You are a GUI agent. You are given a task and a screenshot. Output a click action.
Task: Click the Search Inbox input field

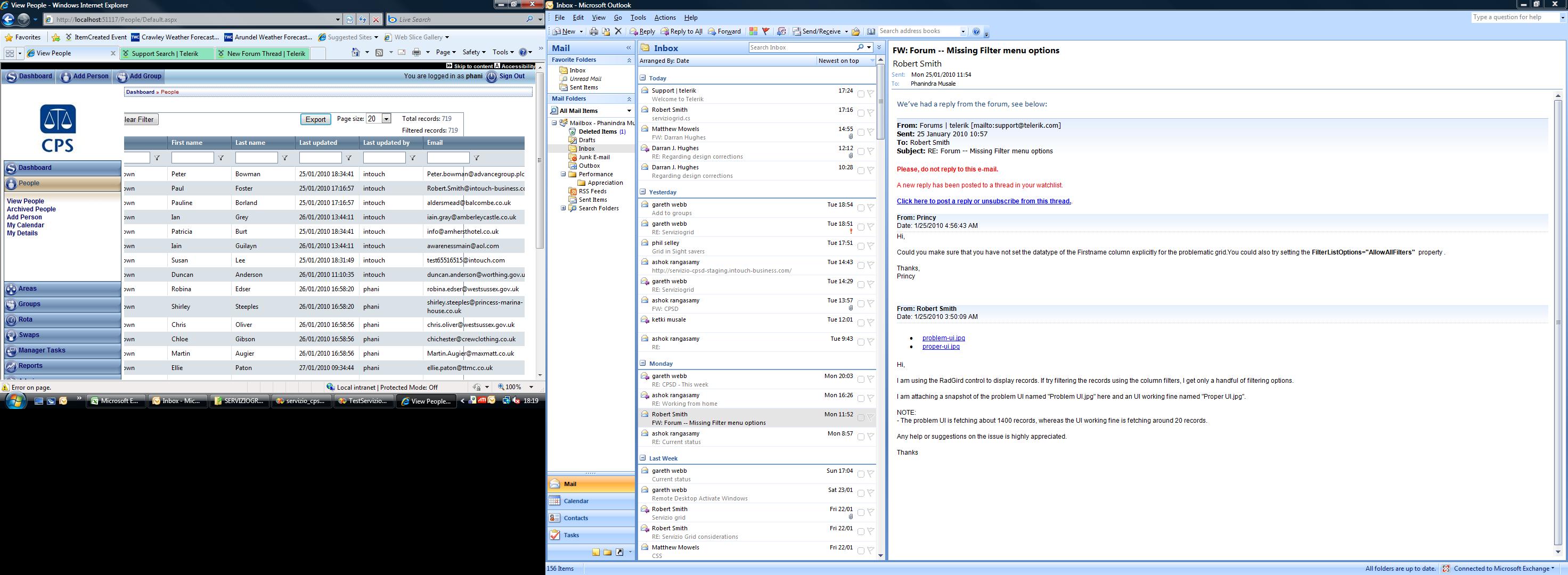[802, 47]
